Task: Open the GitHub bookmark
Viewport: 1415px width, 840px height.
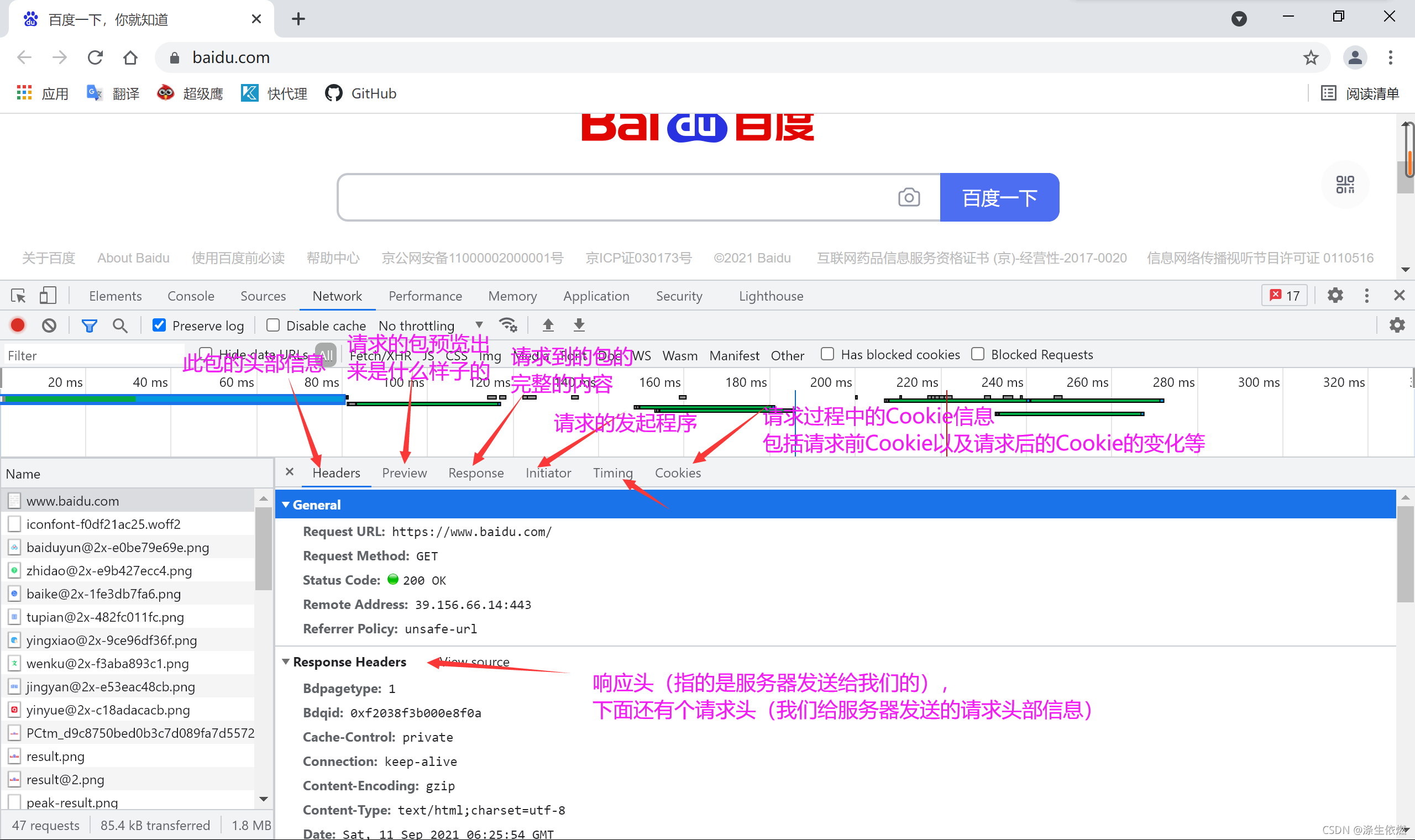Action: pos(361,93)
